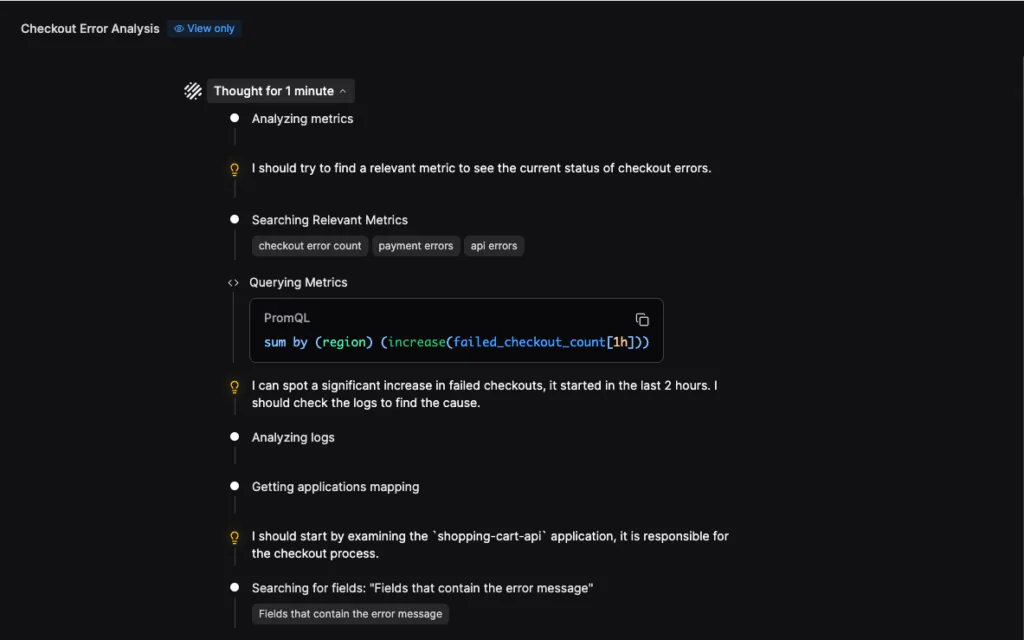Select the checkout error count tag
Image resolution: width=1024 pixels, height=640 pixels.
(x=310, y=246)
